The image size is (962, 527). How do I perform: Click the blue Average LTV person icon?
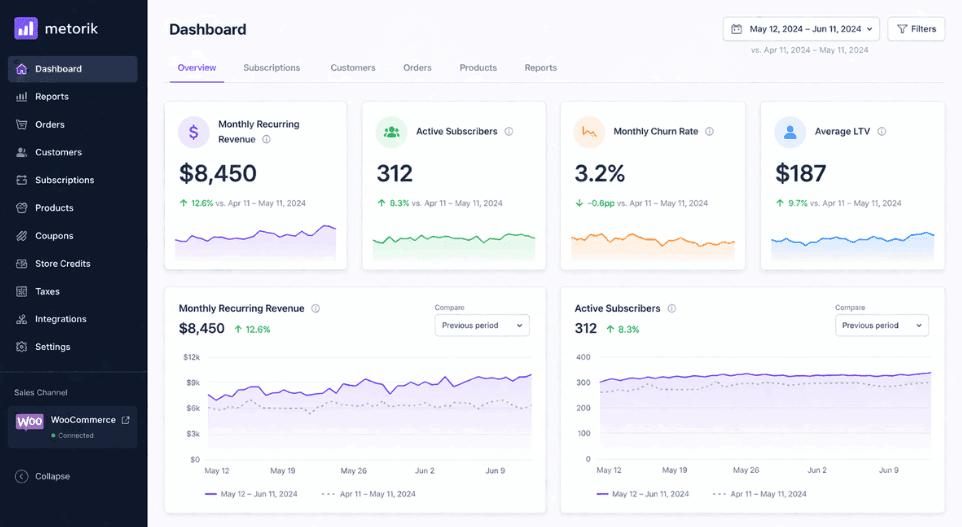point(790,132)
